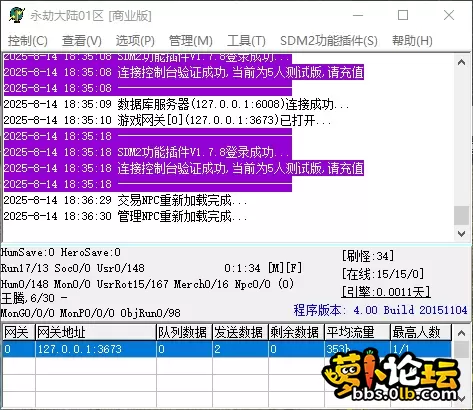Select log line 数据库服务器(127.0.0.1:6008)连接成功
The height and width of the screenshot is (410, 473).
click(x=176, y=104)
